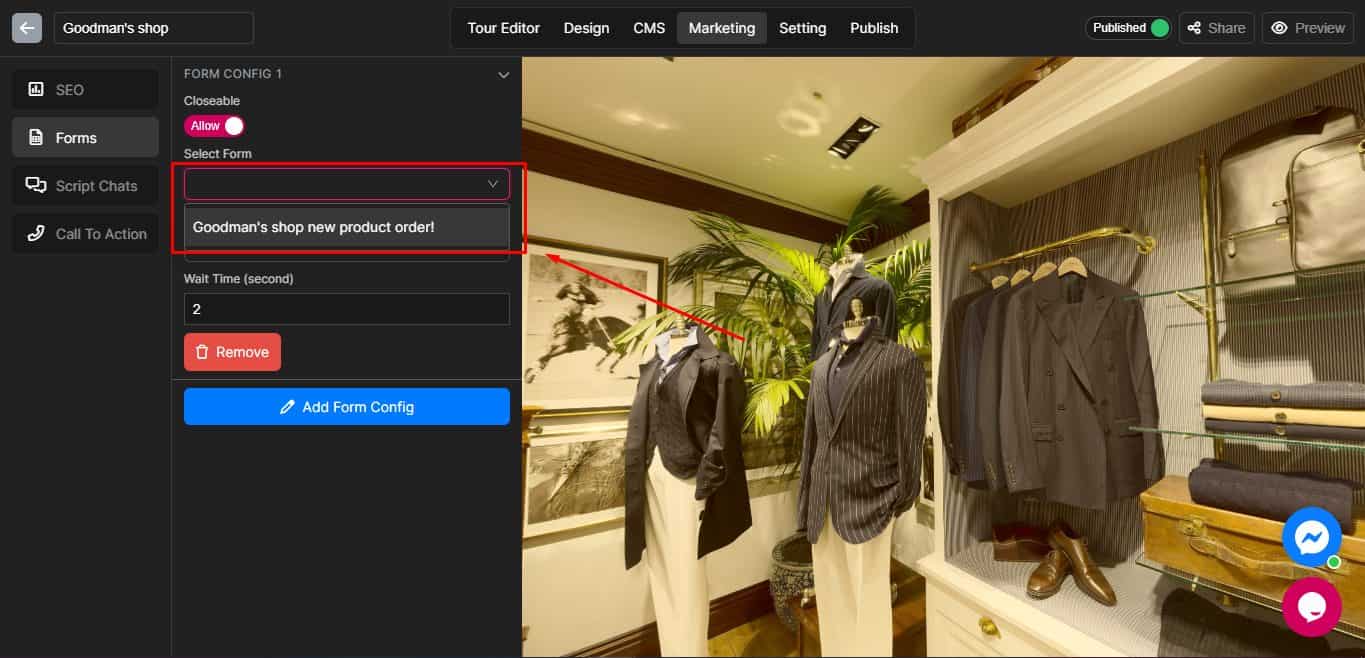Click the Wait Time input field

tap(347, 309)
